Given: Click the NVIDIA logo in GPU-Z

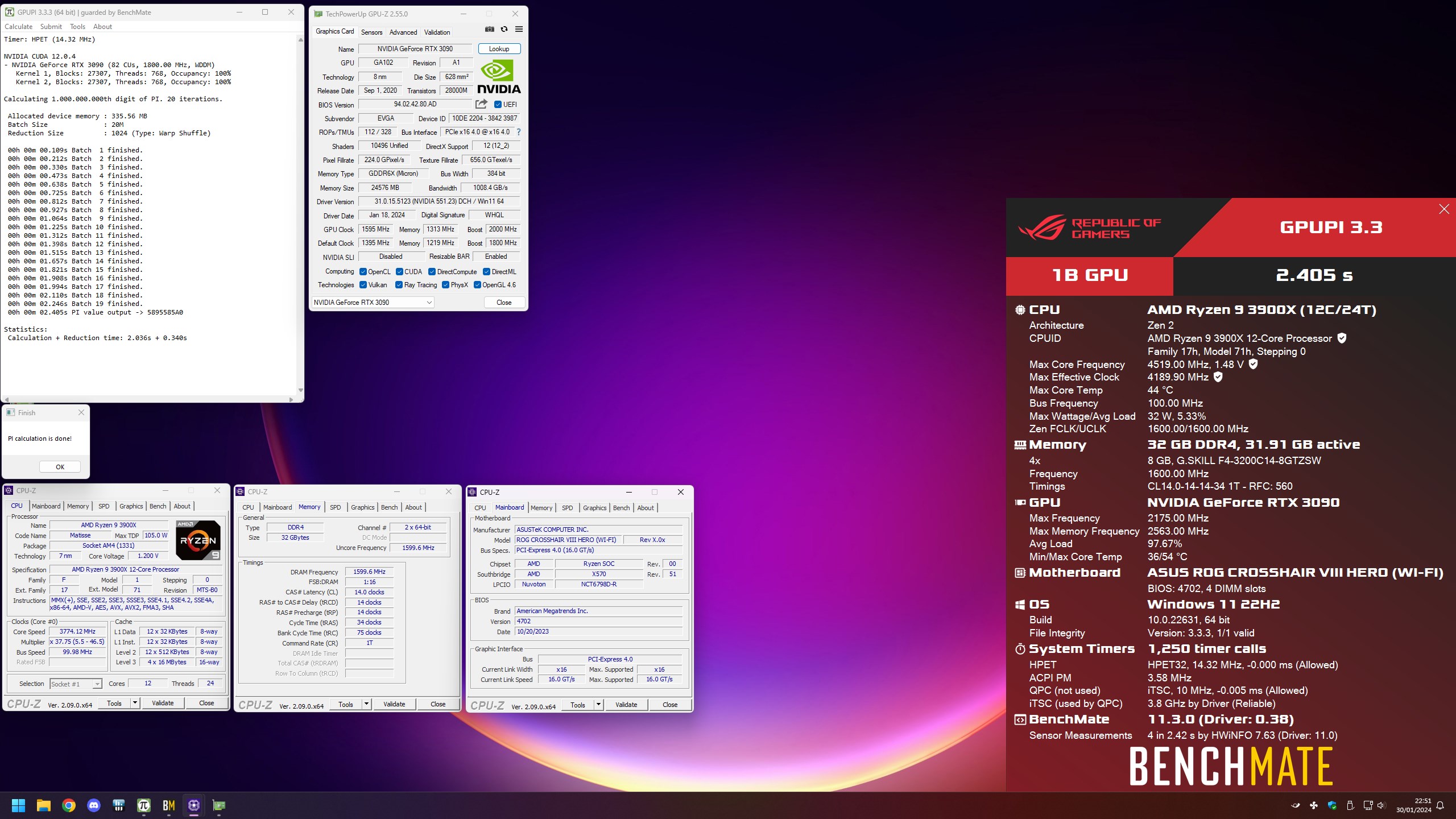Looking at the screenshot, I should pos(499,77).
